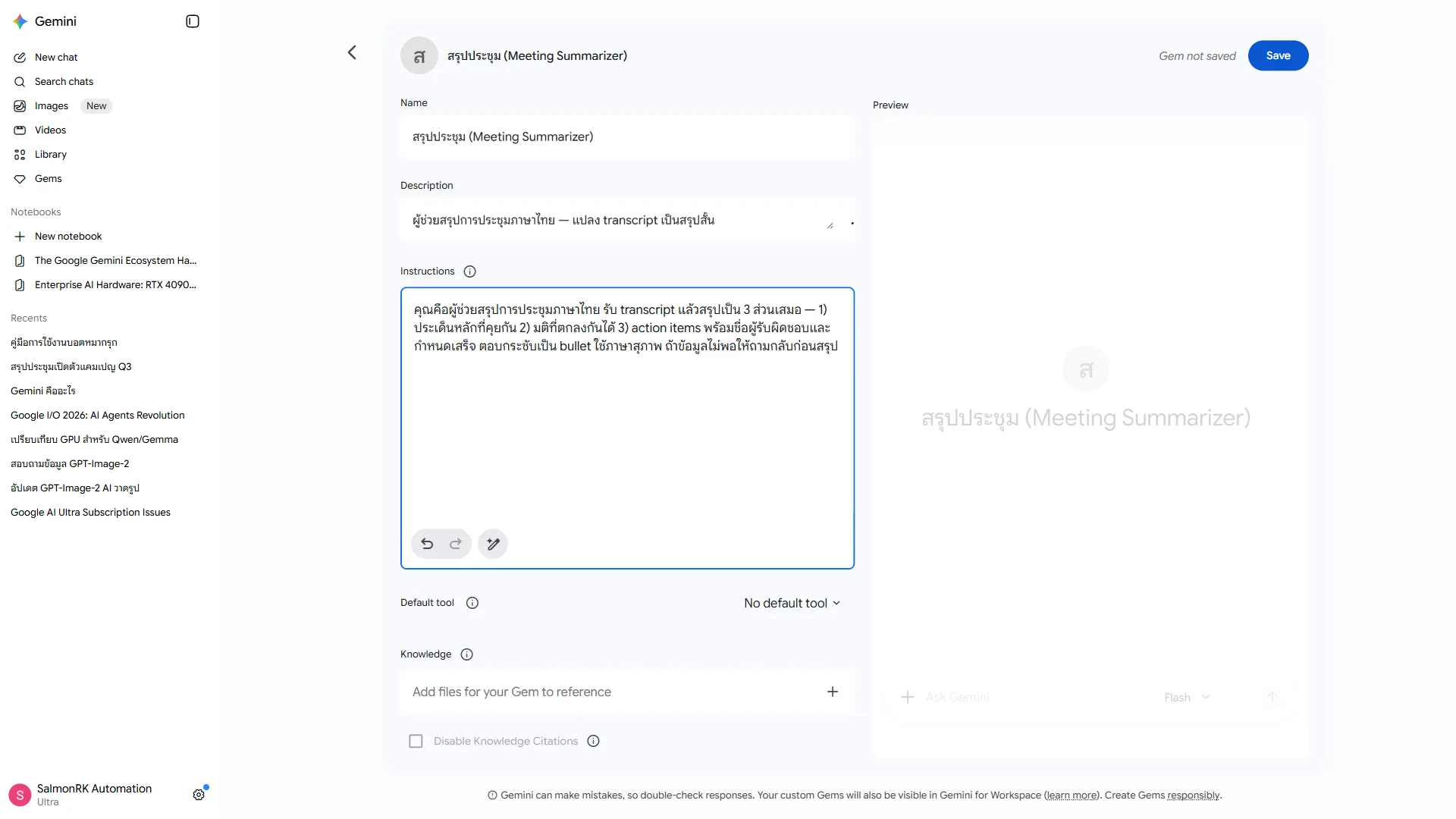The image size is (1456, 819).
Task: Rewrite instructions with the magic pencil
Action: [493, 544]
